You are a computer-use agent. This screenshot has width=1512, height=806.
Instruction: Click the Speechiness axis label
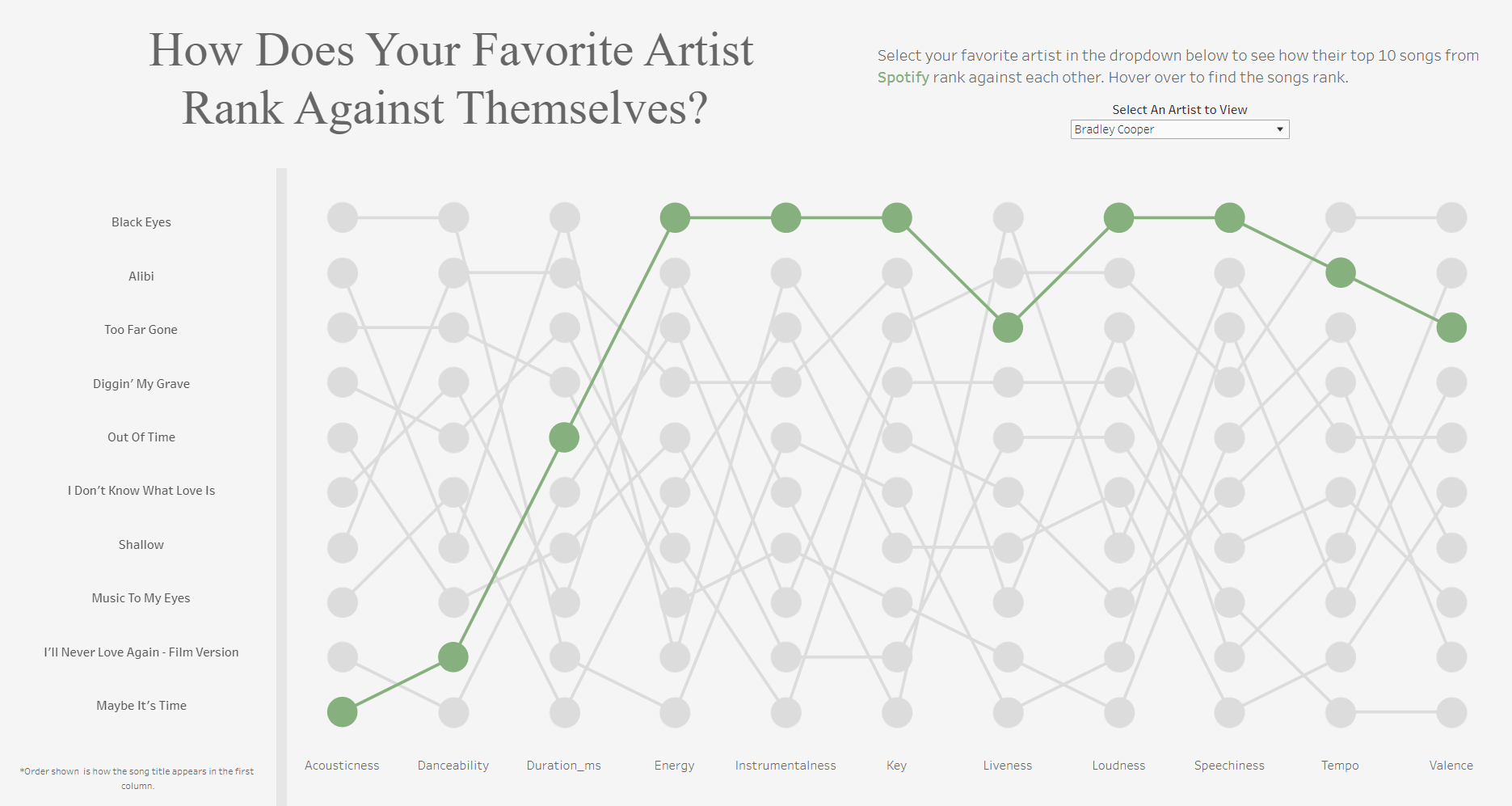pos(1229,766)
